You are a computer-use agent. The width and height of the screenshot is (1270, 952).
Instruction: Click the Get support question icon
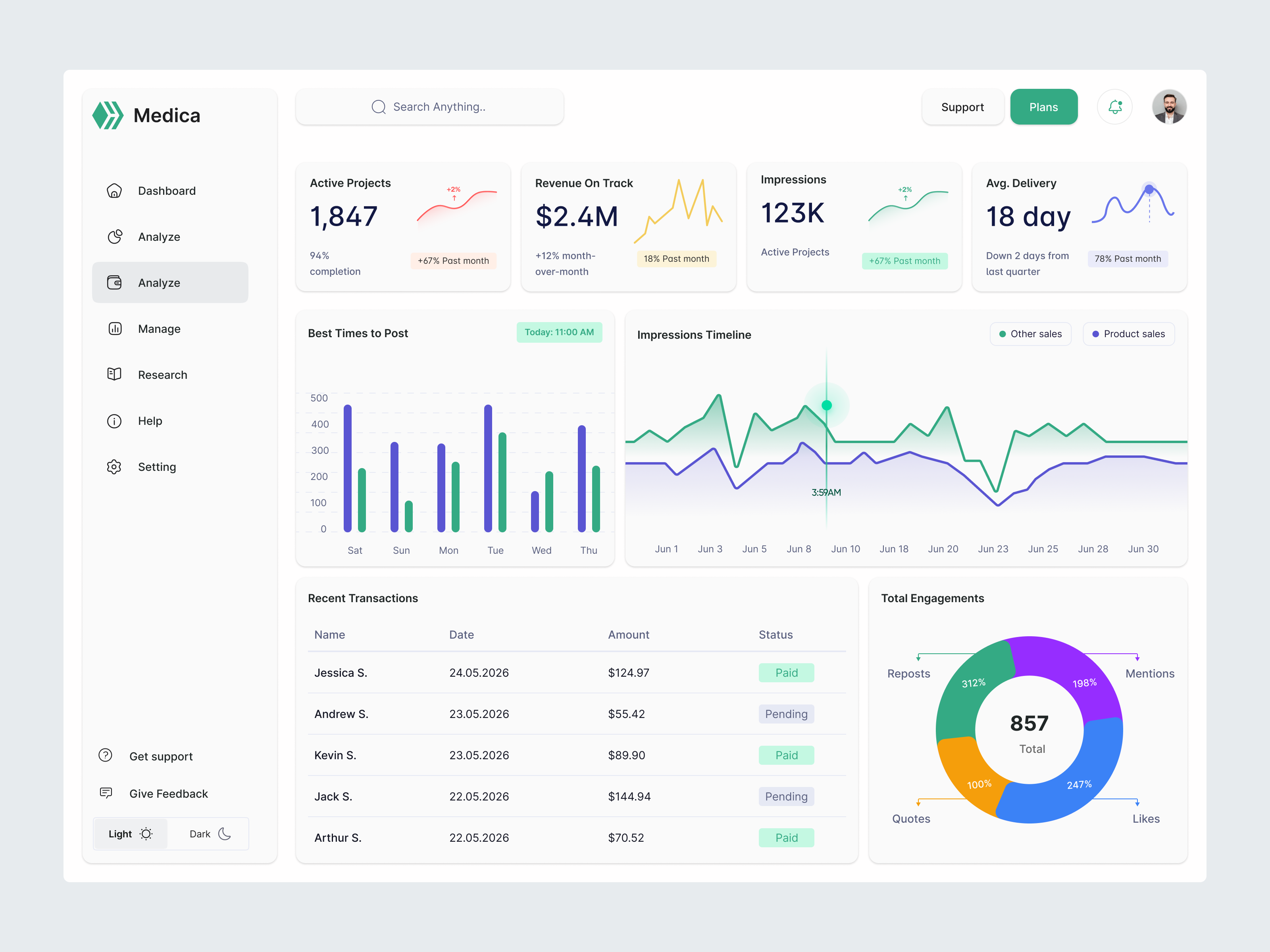click(106, 755)
